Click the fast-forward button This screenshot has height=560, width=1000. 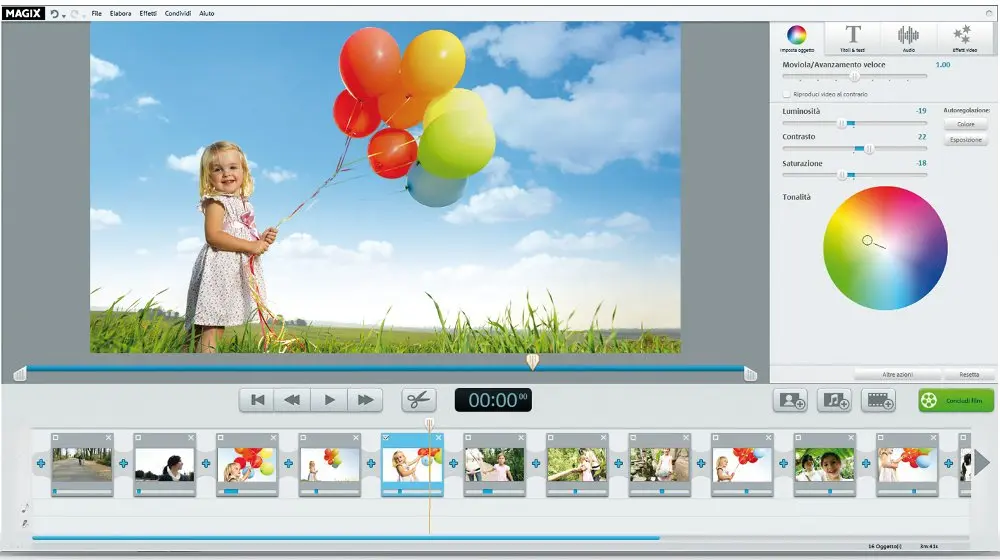click(365, 400)
